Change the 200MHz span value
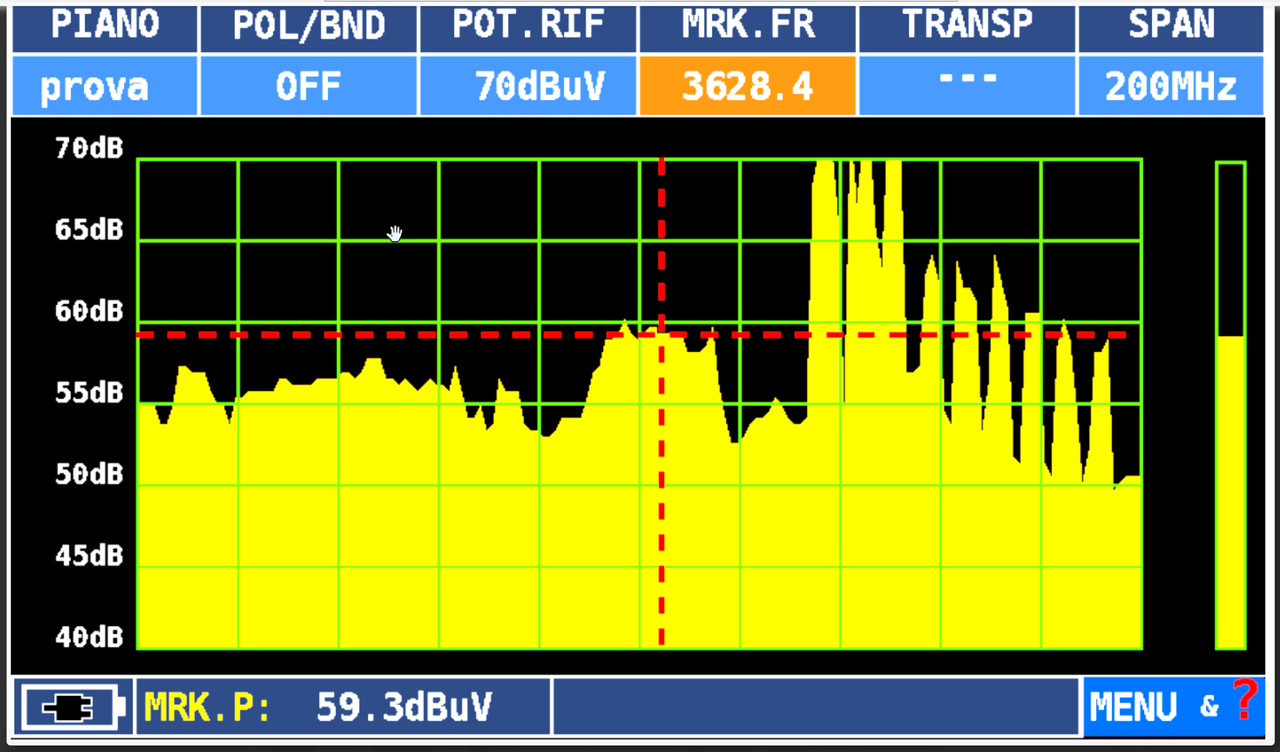1280x752 pixels. [1172, 86]
